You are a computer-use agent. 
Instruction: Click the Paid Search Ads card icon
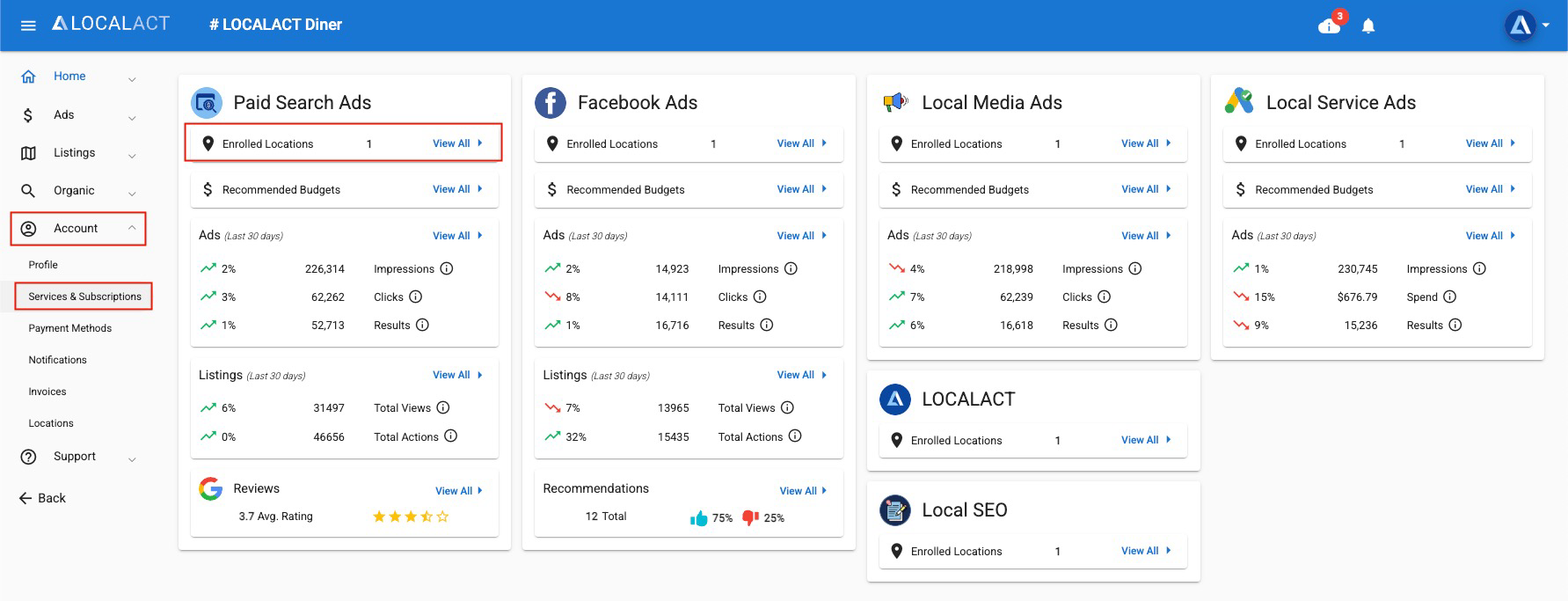pyautogui.click(x=207, y=103)
